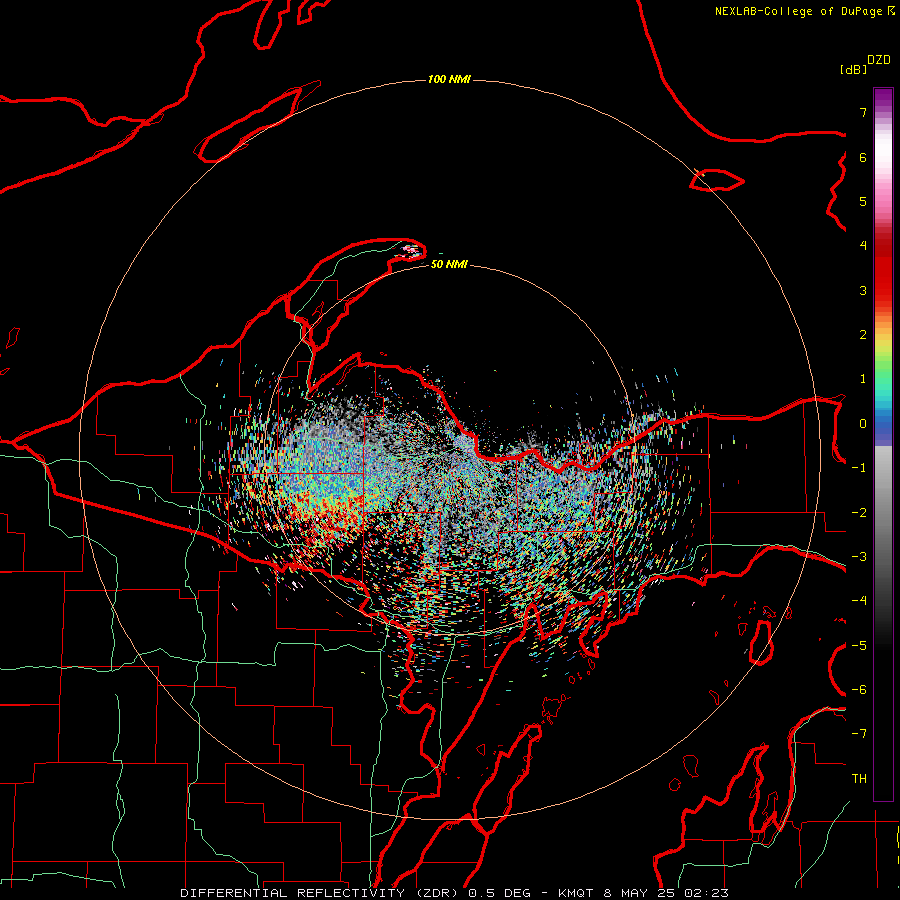Screen dimensions: 900x900
Task: Click the 3 tick label on scale
Action: click(x=863, y=290)
